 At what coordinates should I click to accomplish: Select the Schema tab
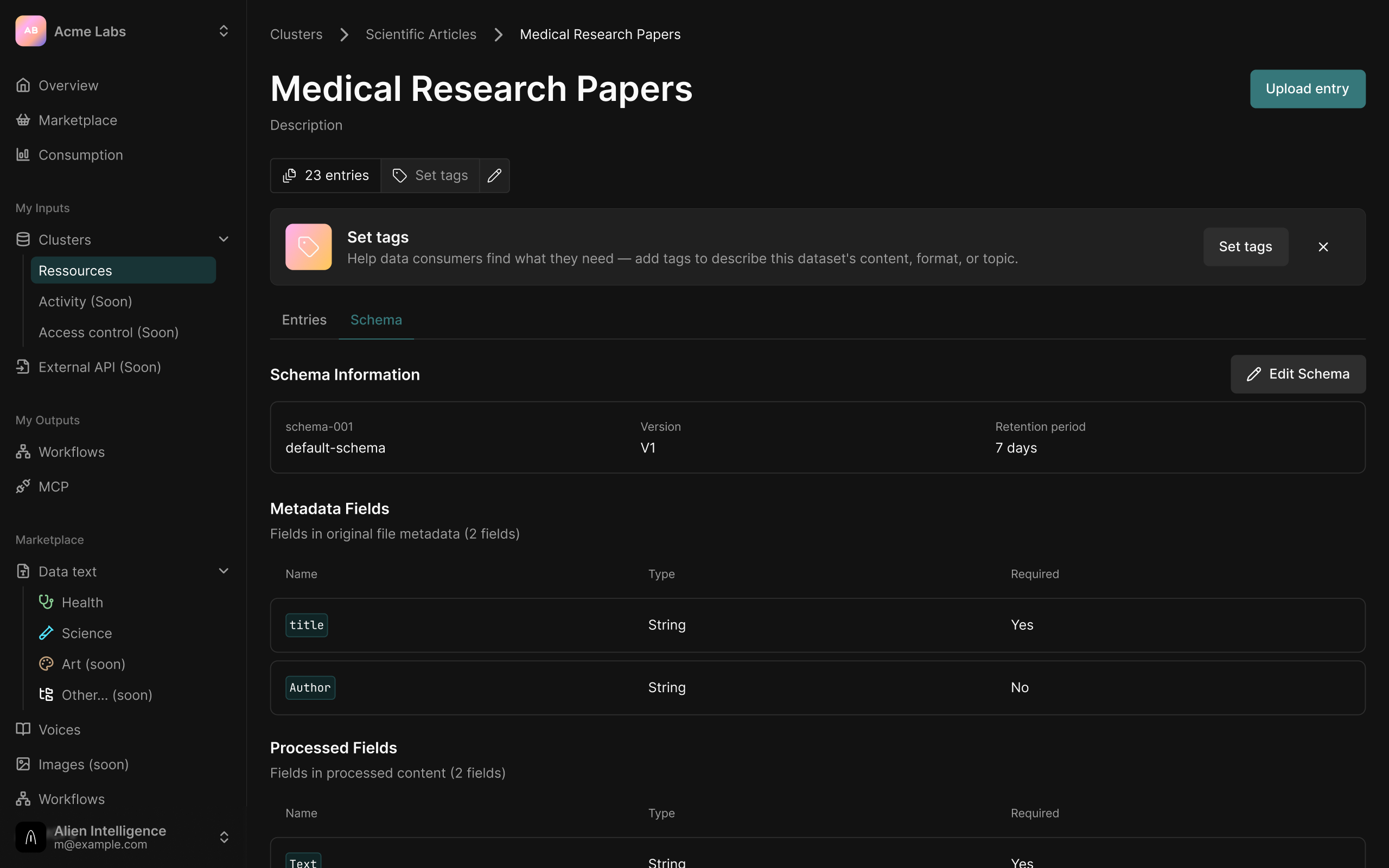point(376,320)
